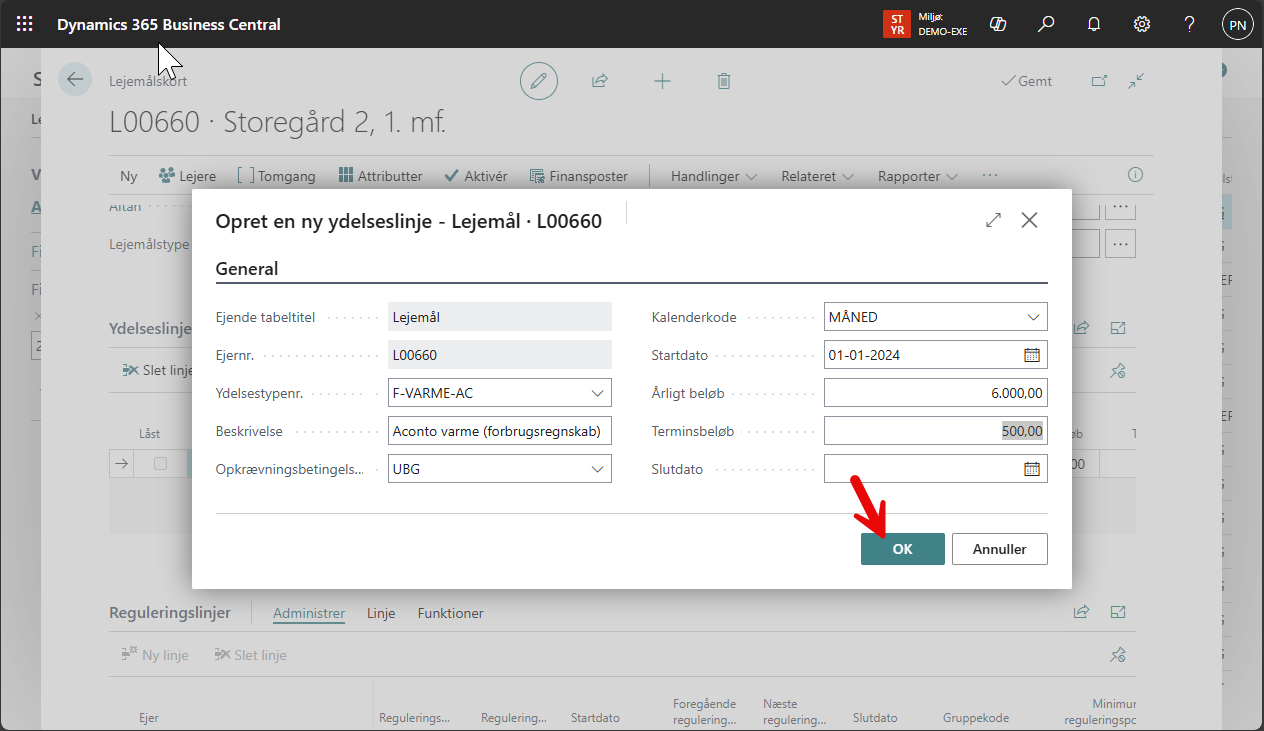Open the app launcher waffle menu
Image resolution: width=1264 pixels, height=731 pixels.
pos(25,24)
